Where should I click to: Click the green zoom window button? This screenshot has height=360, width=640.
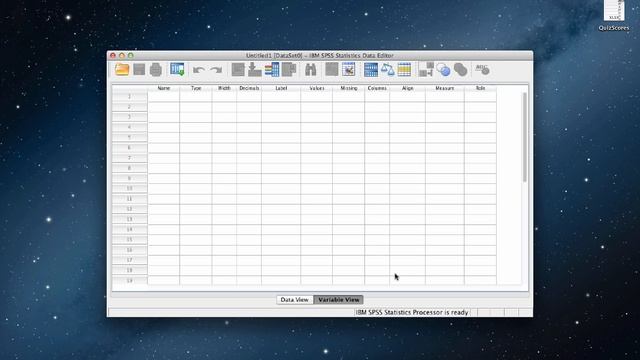[x=131, y=56]
